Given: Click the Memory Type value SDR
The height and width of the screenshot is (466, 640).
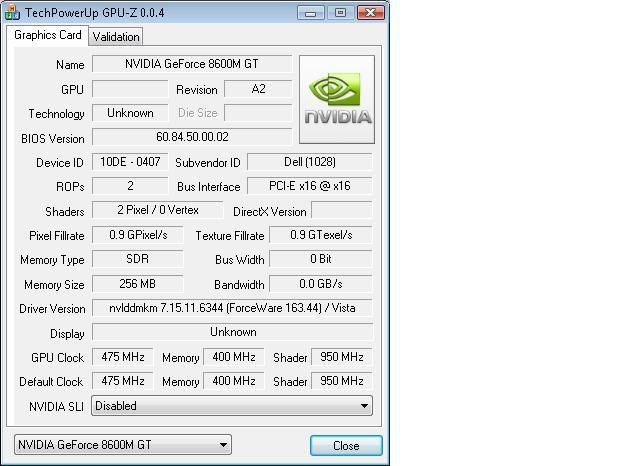Looking at the screenshot, I should pyautogui.click(x=138, y=259).
